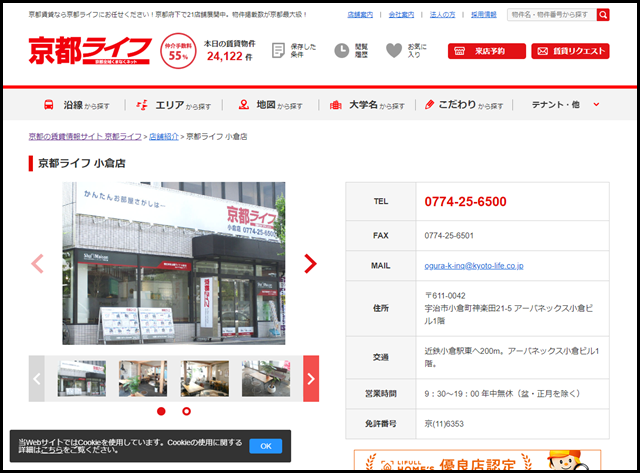The height and width of the screenshot is (473, 640).
Task: Open the こちら cookie details link
Action: point(52,450)
